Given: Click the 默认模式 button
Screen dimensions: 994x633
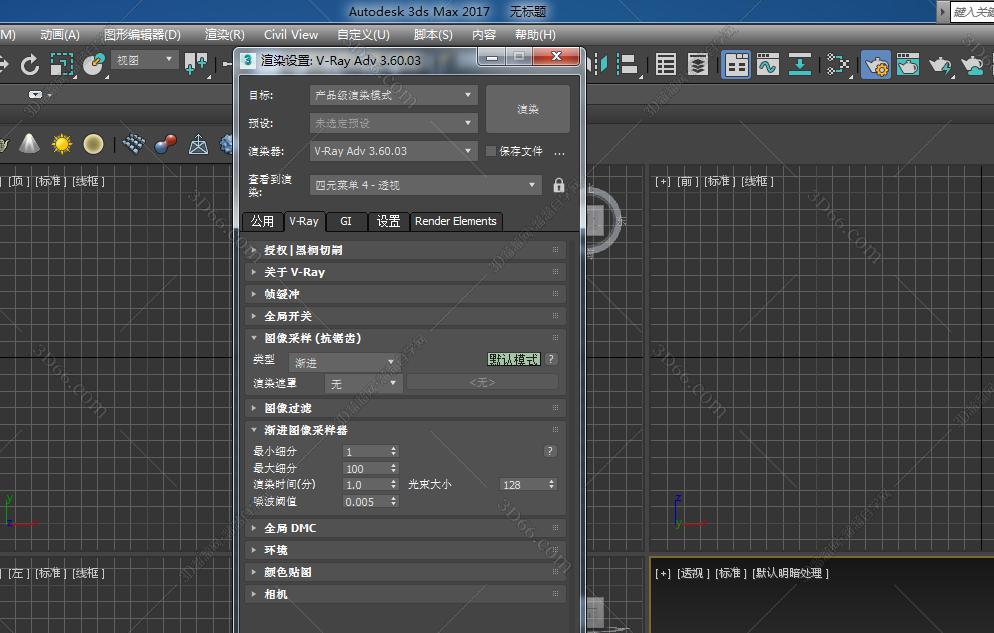Looking at the screenshot, I should coord(512,359).
